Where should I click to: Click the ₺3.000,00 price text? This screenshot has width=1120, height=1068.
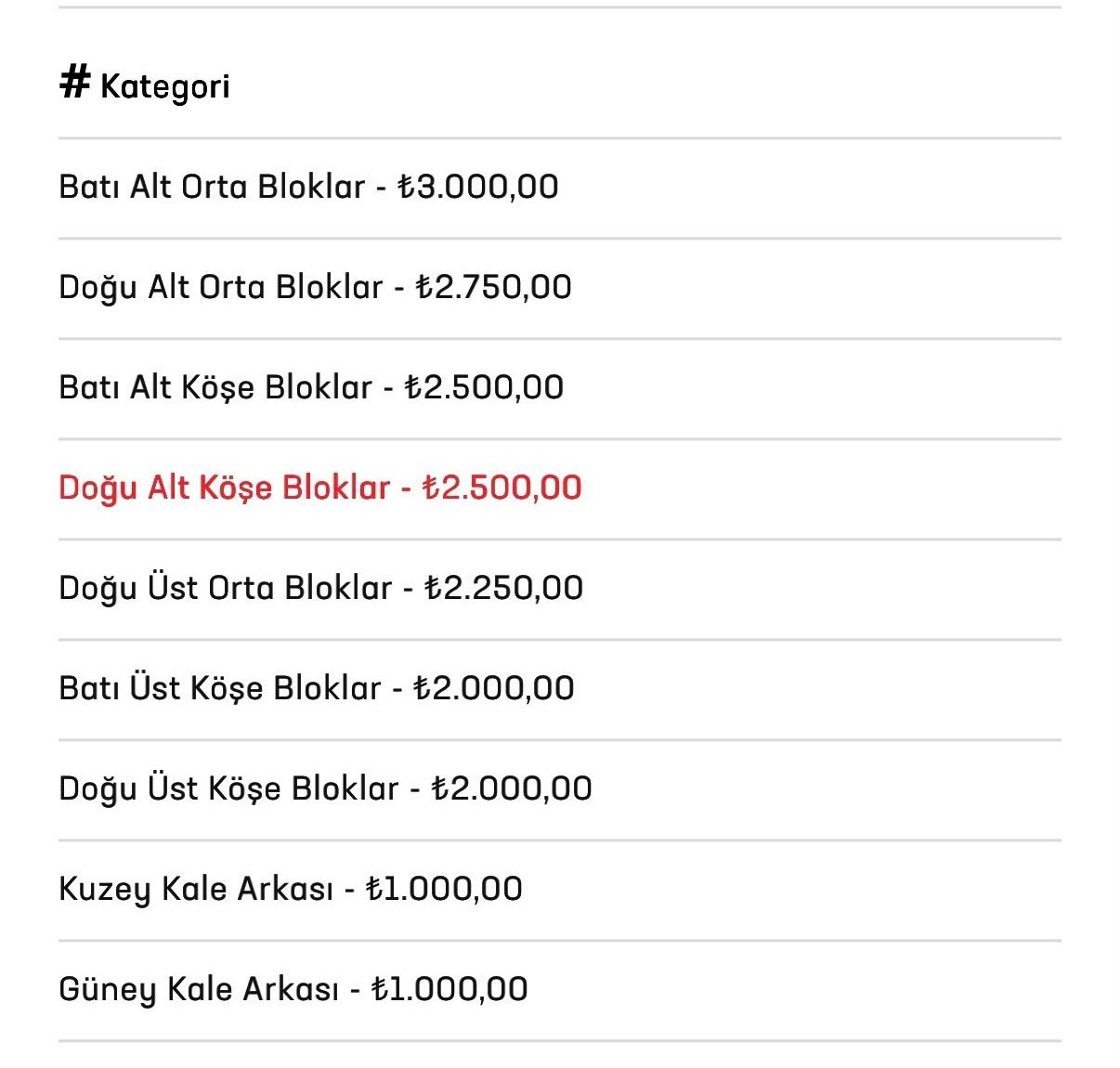point(478,187)
